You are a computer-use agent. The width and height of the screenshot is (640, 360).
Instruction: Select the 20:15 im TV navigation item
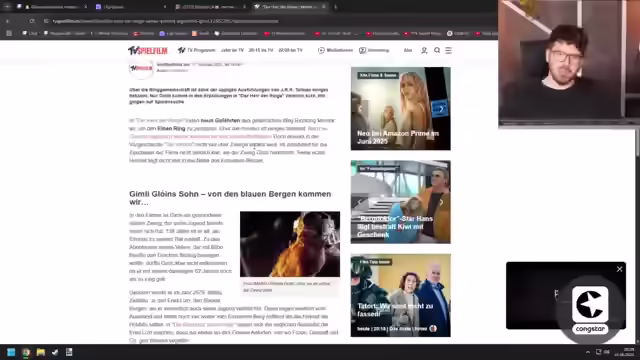click(x=261, y=50)
